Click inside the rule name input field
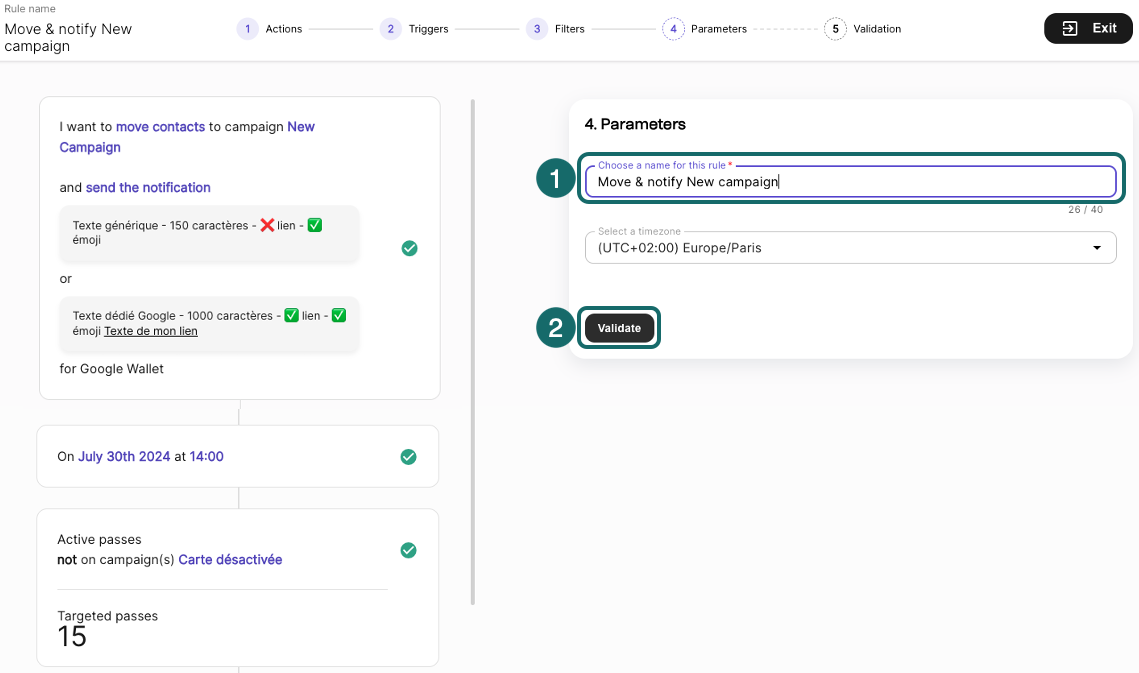 (x=850, y=182)
